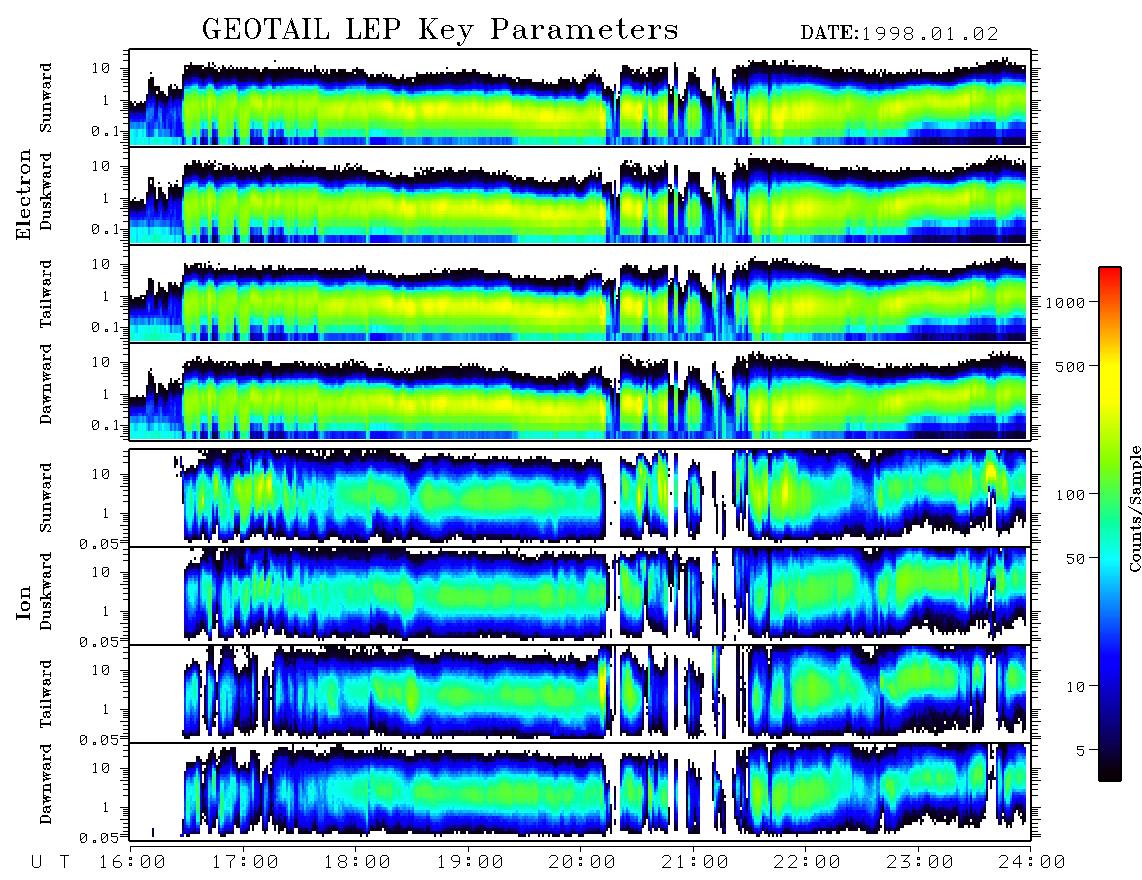Click the 24:00 time tick label
This screenshot has width=1142, height=880.
click(1032, 863)
